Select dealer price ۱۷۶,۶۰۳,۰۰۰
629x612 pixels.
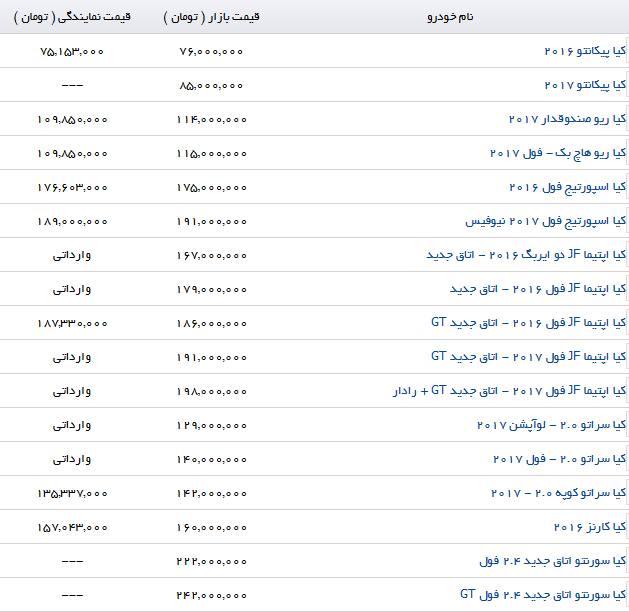pos(72,188)
